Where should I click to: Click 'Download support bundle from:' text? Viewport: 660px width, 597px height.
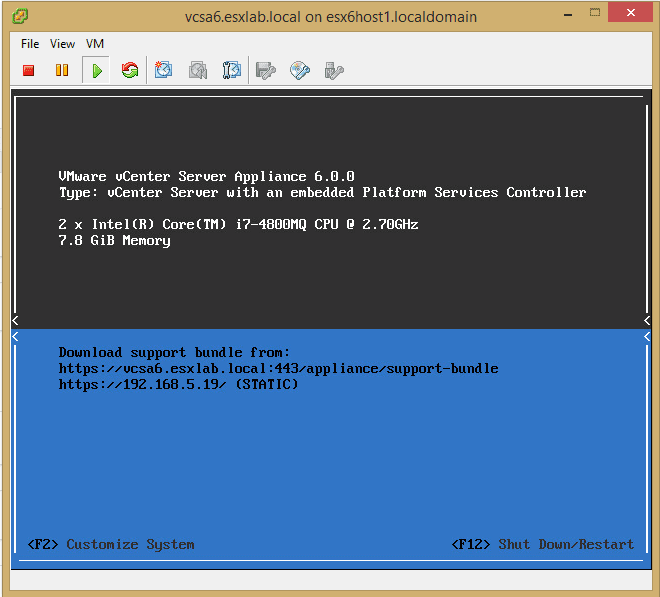[x=174, y=352]
